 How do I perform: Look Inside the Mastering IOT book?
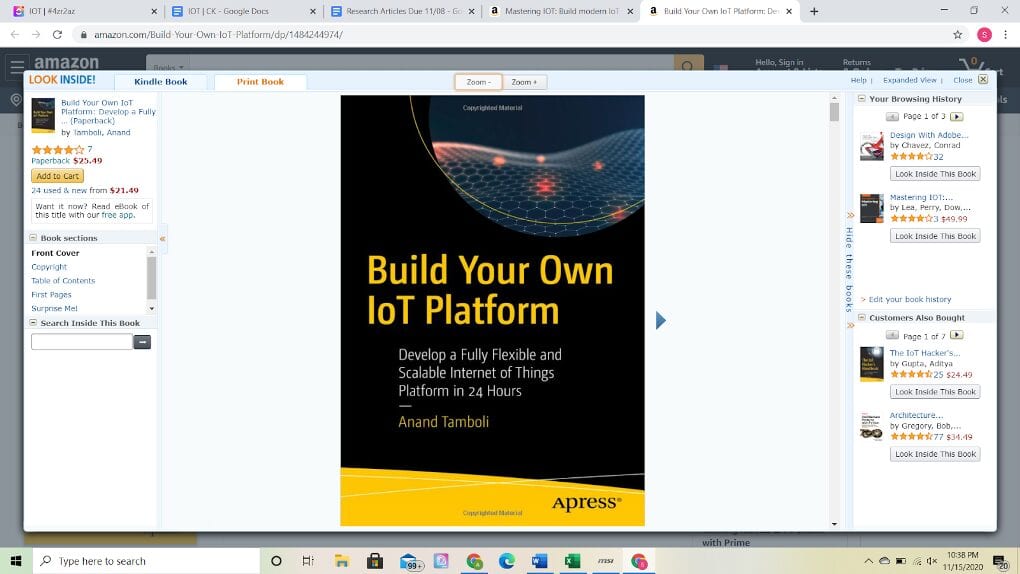(x=935, y=236)
